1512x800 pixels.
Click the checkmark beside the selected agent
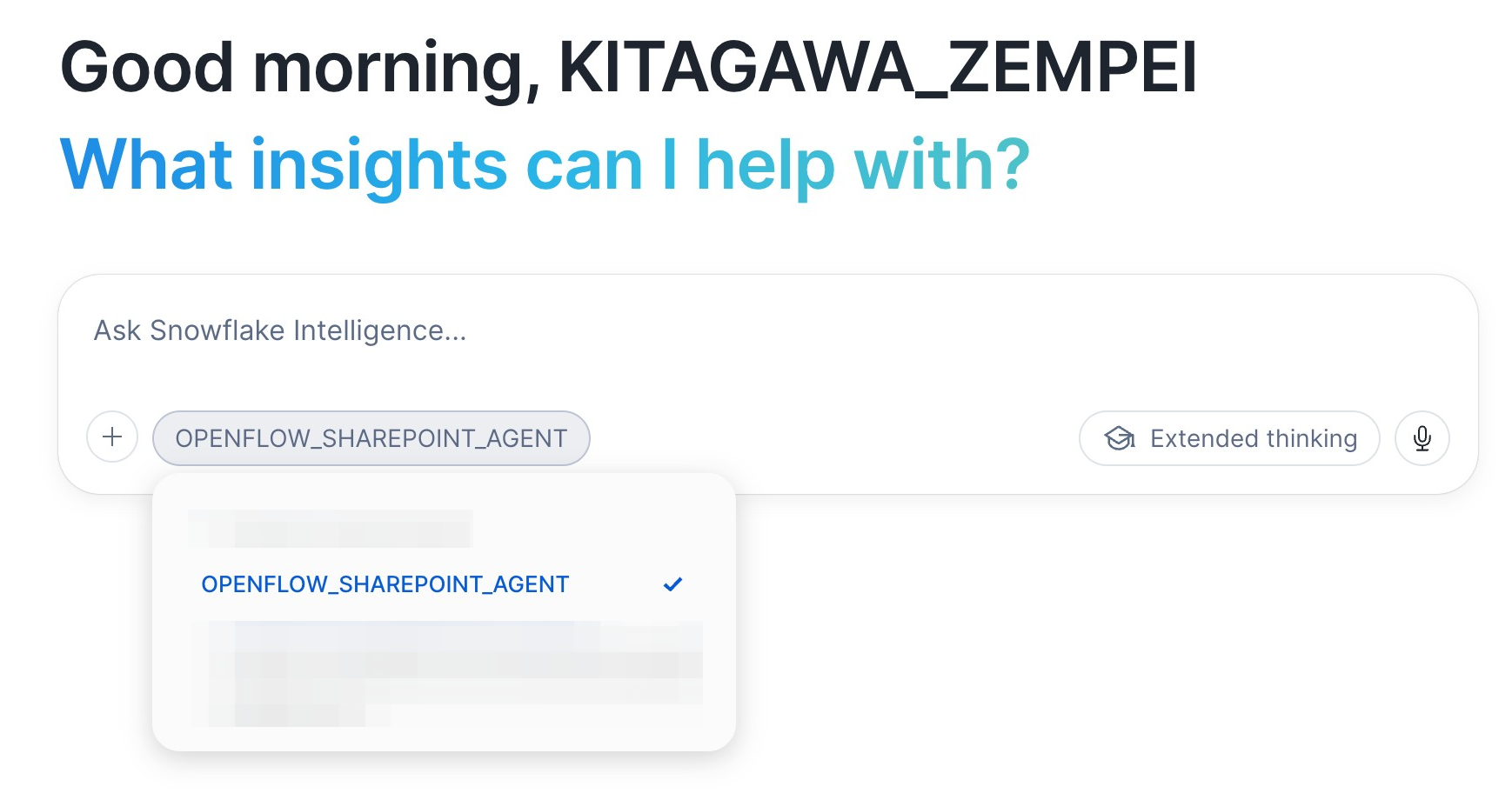672,583
